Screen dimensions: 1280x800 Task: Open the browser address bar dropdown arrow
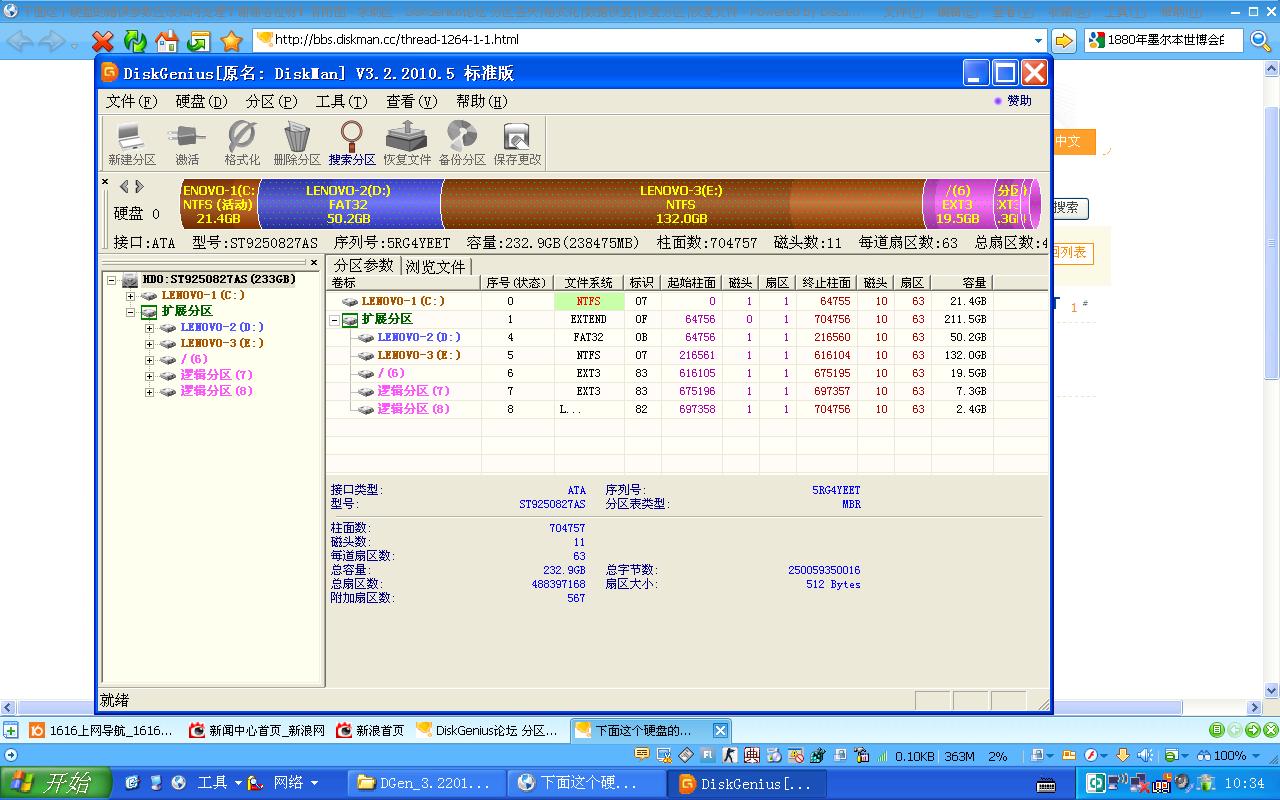pos(1038,40)
